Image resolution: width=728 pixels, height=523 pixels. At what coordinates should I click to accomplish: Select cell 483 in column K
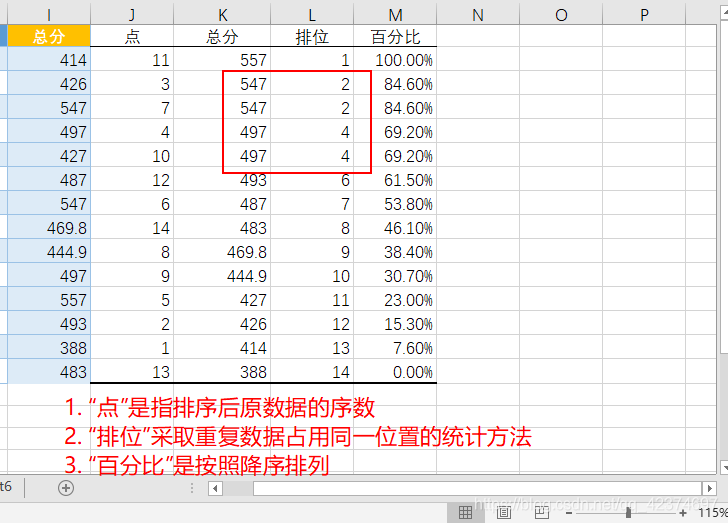[222, 228]
